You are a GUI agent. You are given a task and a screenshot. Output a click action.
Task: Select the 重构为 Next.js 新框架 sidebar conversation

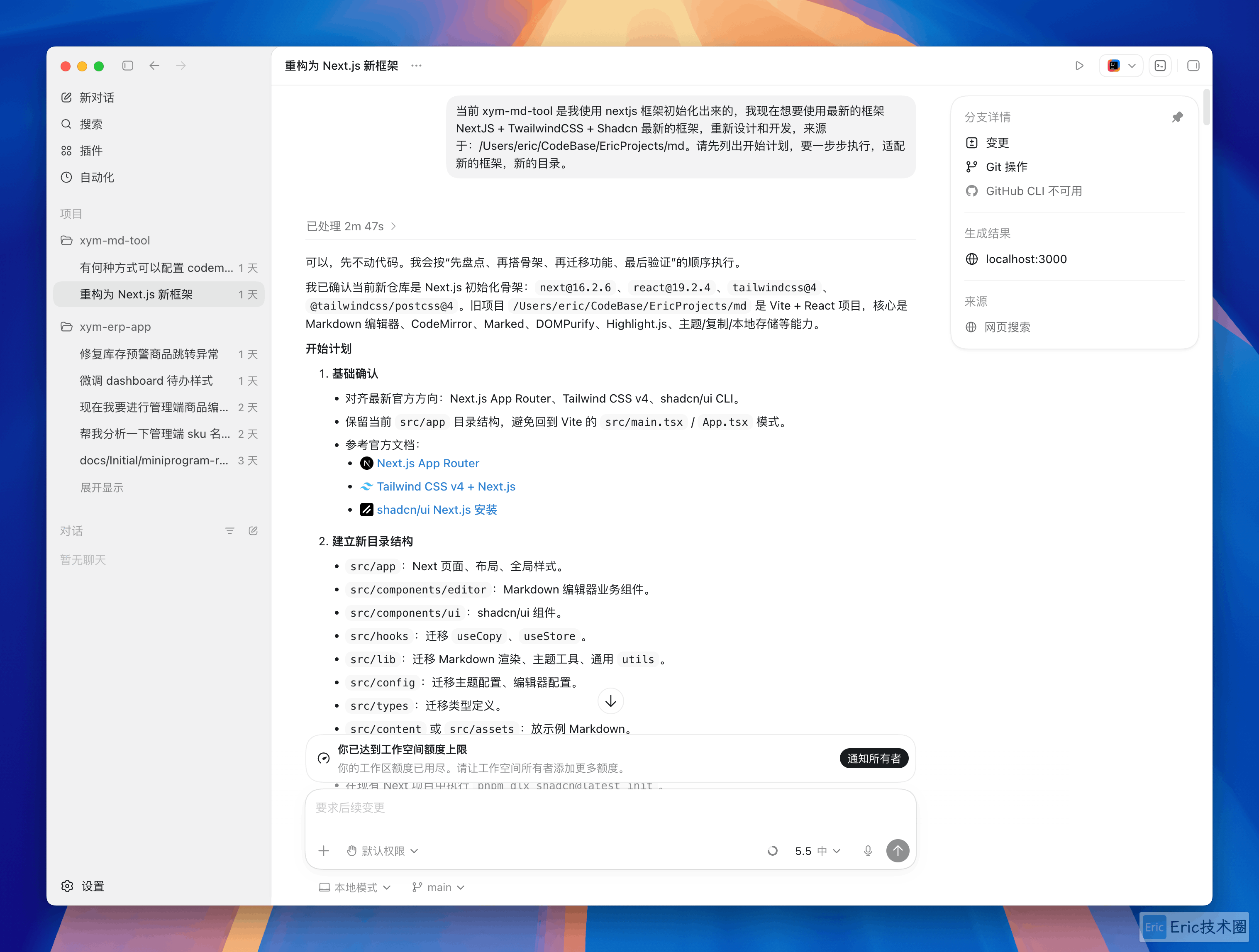(x=158, y=294)
